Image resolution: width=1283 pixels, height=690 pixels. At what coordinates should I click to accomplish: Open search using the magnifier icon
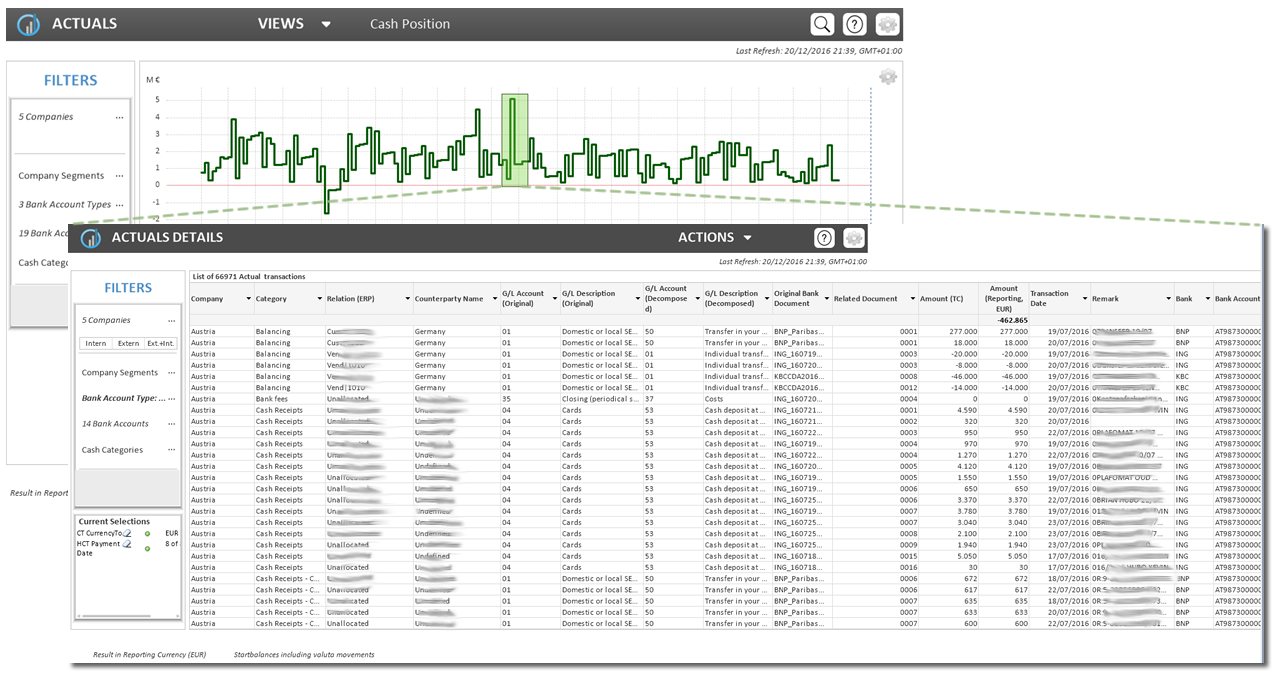pyautogui.click(x=821, y=23)
